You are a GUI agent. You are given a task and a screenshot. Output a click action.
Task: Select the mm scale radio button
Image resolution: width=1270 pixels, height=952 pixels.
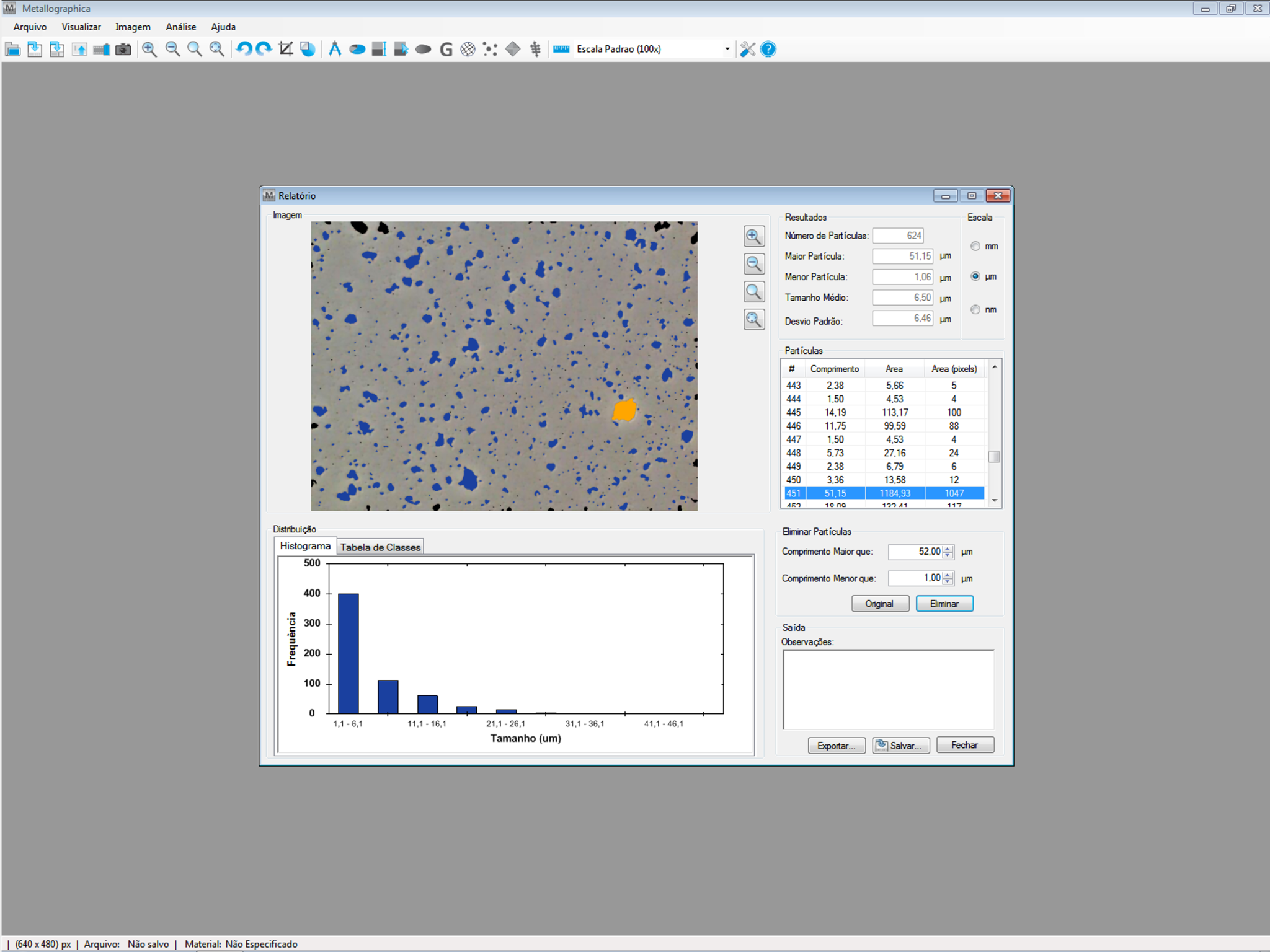tap(975, 246)
